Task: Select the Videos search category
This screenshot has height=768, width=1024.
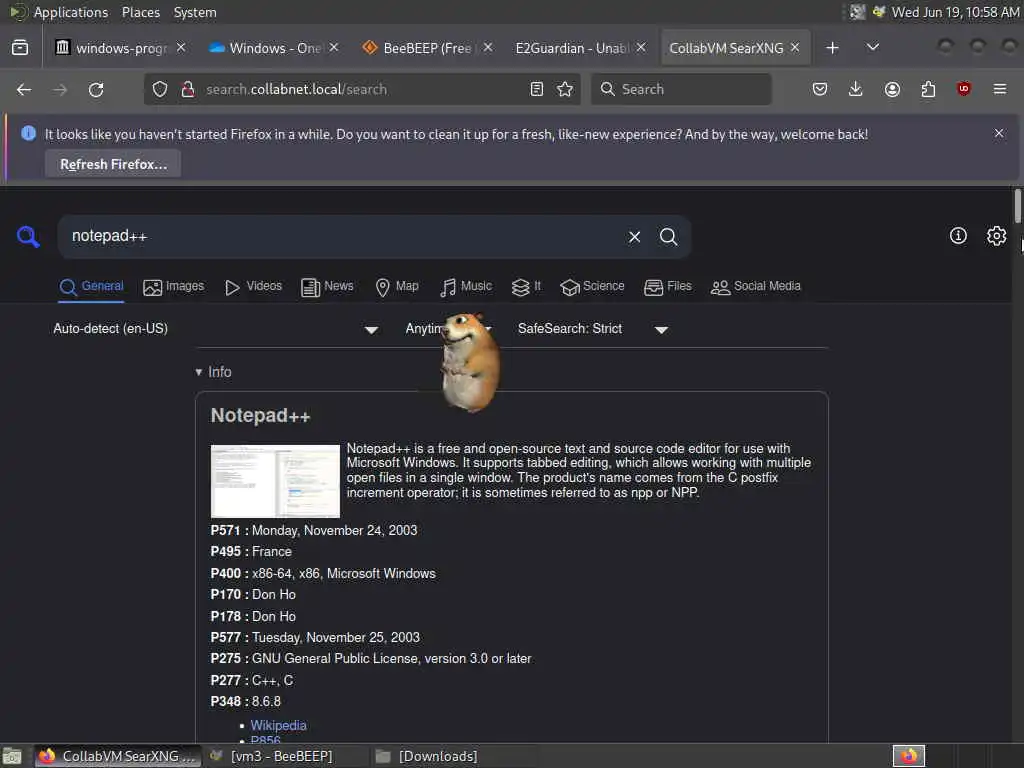Action: click(x=253, y=287)
